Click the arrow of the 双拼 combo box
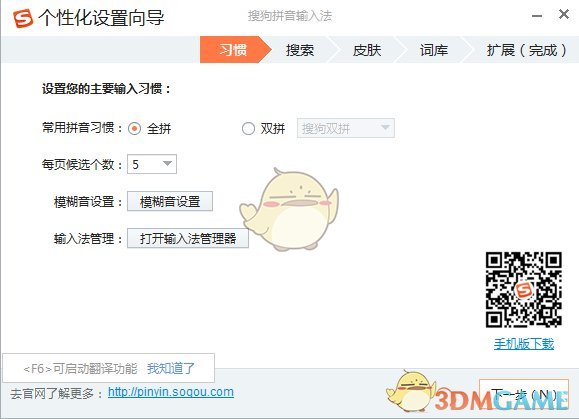579x419 pixels. point(385,128)
